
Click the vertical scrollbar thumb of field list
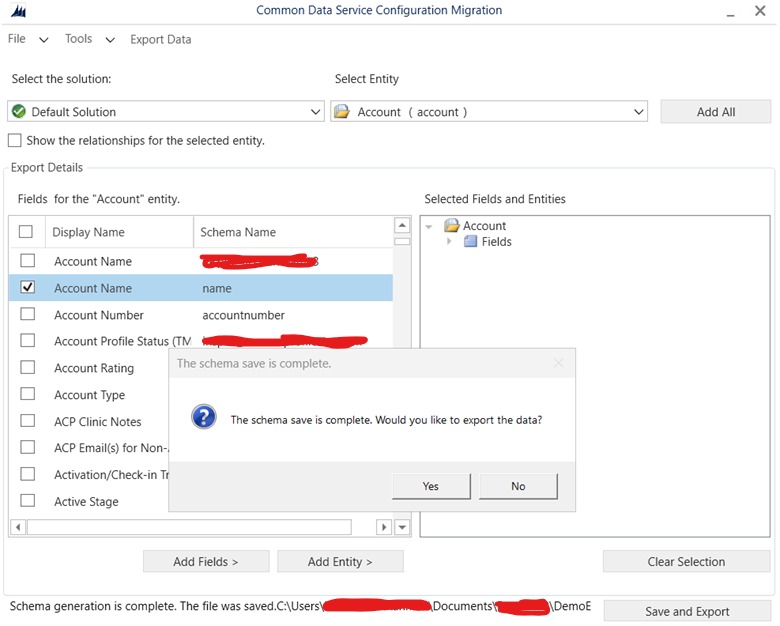[x=402, y=241]
